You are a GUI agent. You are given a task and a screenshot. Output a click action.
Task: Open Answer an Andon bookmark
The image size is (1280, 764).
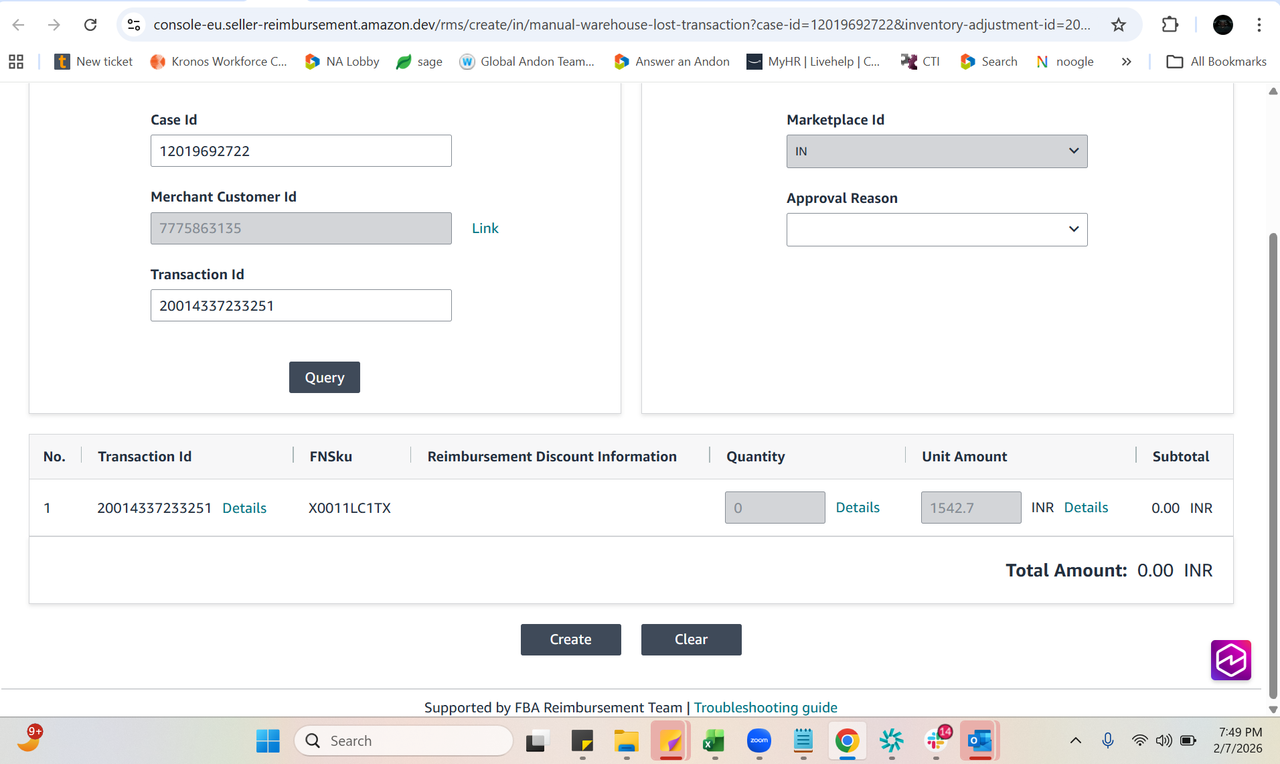[x=672, y=61]
